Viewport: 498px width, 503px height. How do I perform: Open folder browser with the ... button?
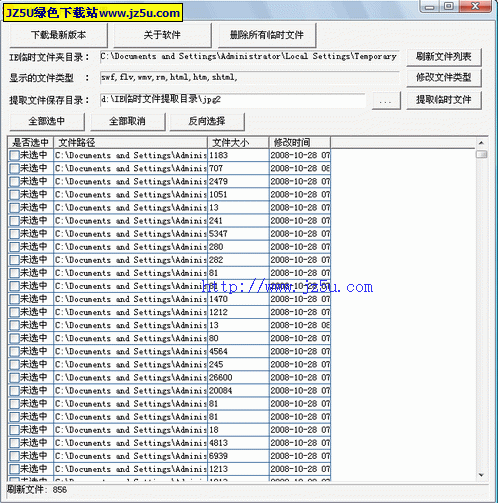coord(386,100)
